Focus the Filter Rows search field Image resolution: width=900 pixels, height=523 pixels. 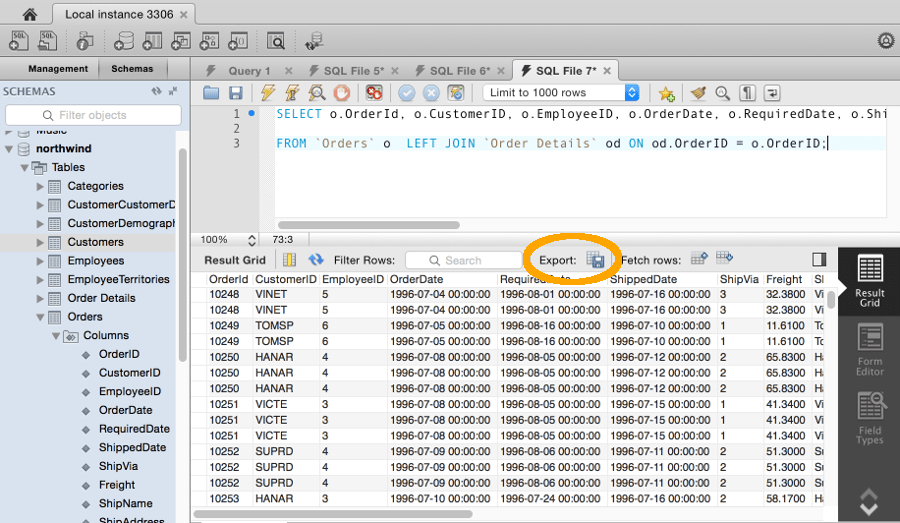(x=464, y=260)
